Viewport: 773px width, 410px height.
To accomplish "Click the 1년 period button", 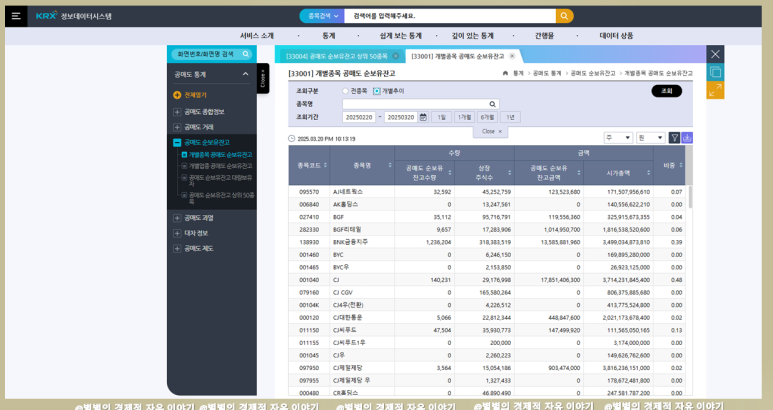I will [x=510, y=117].
